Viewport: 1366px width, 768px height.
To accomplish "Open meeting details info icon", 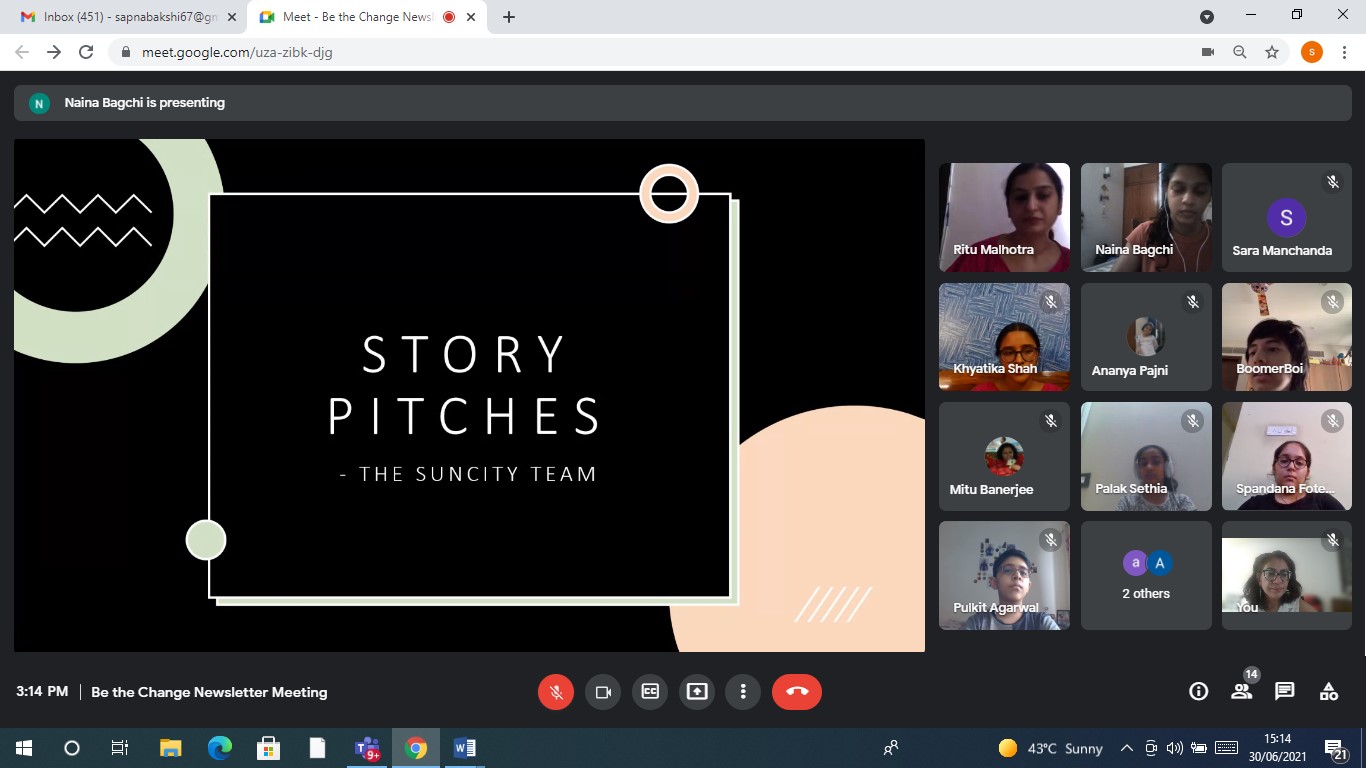I will tap(1198, 692).
